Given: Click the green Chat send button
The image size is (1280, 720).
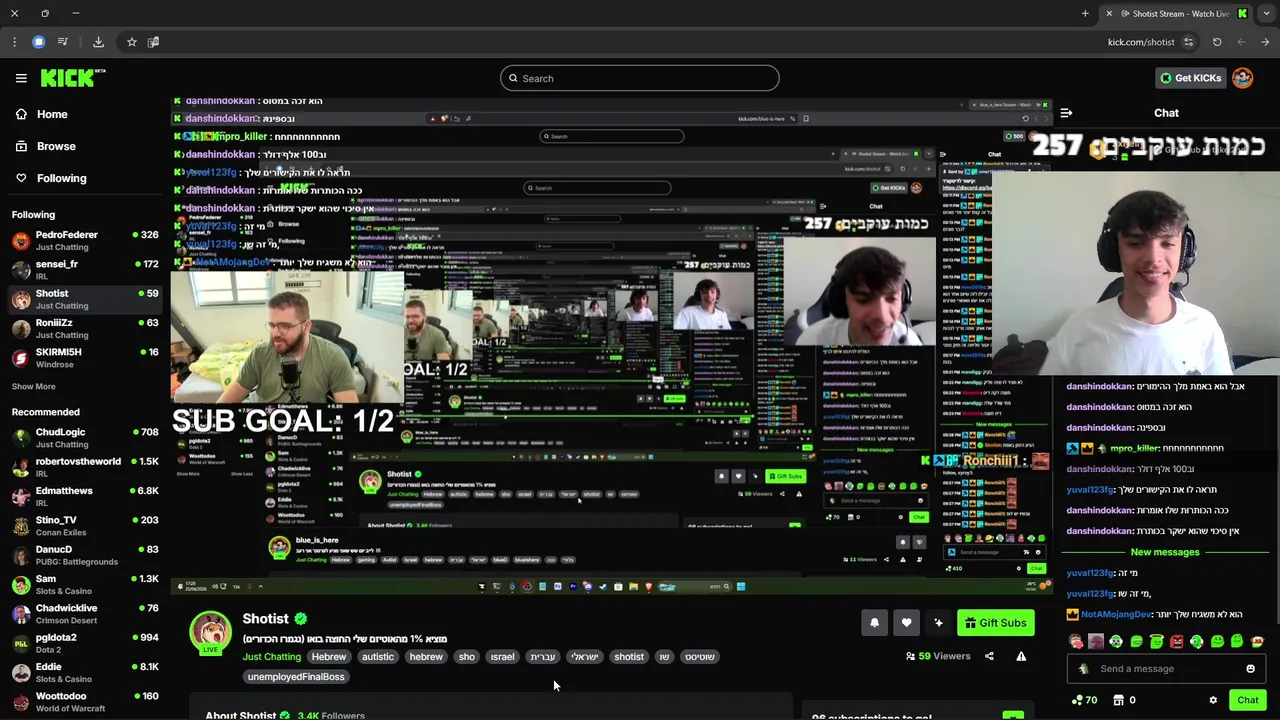Looking at the screenshot, I should 1247,700.
